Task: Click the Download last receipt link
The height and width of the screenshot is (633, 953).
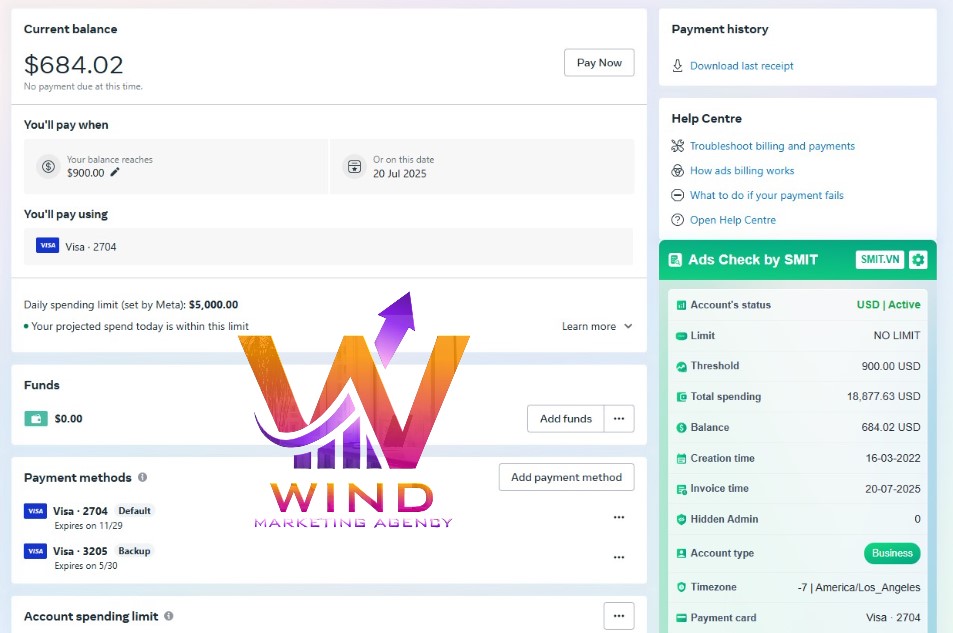Action: (x=741, y=66)
